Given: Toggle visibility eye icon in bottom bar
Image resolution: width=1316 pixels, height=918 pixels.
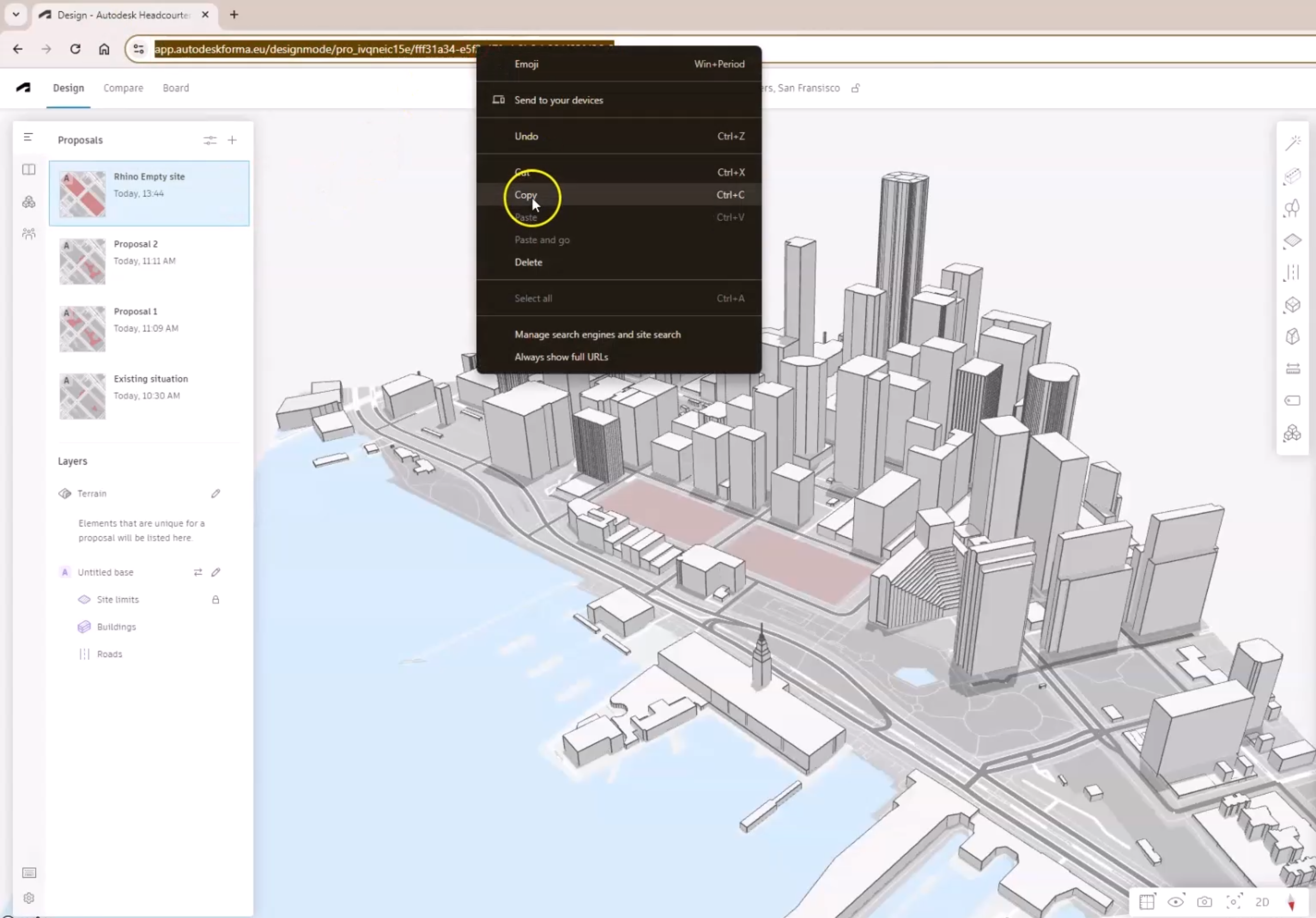Looking at the screenshot, I should [x=1176, y=902].
